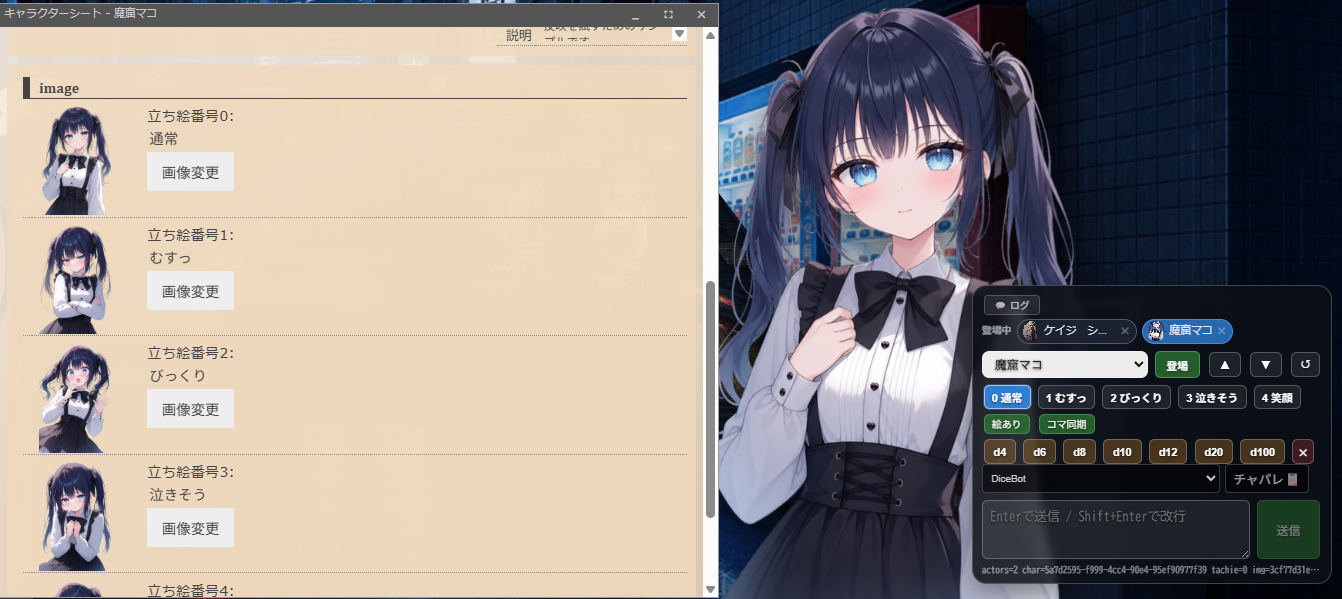
Task: Remove ケイジ chip via its x icon
Action: click(1125, 331)
